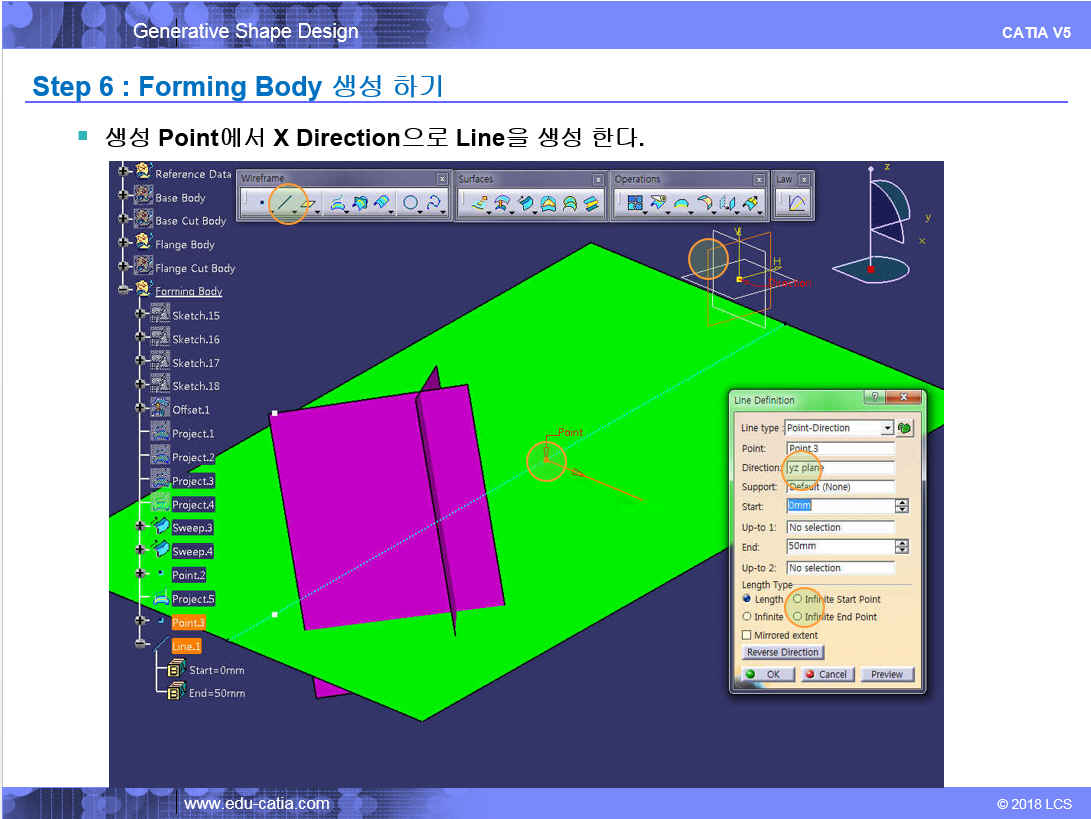This screenshot has width=1091, height=819.
Task: Collapse the Forming Body tree node
Action: click(x=125, y=291)
